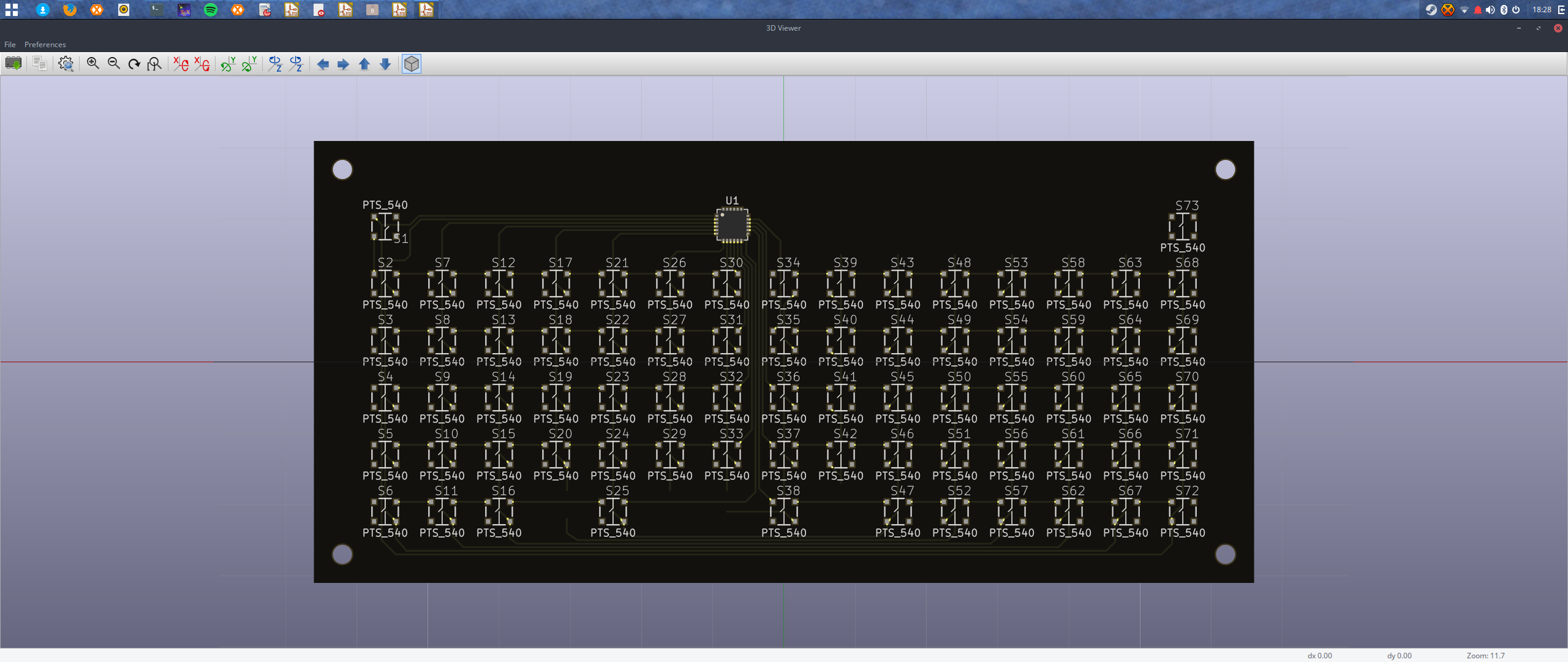The width and height of the screenshot is (1568, 662).
Task: Rotate the board clockwise around the X axis
Action: 181,64
